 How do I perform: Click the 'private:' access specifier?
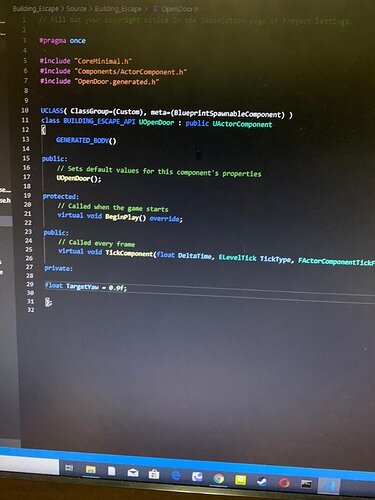(58, 268)
